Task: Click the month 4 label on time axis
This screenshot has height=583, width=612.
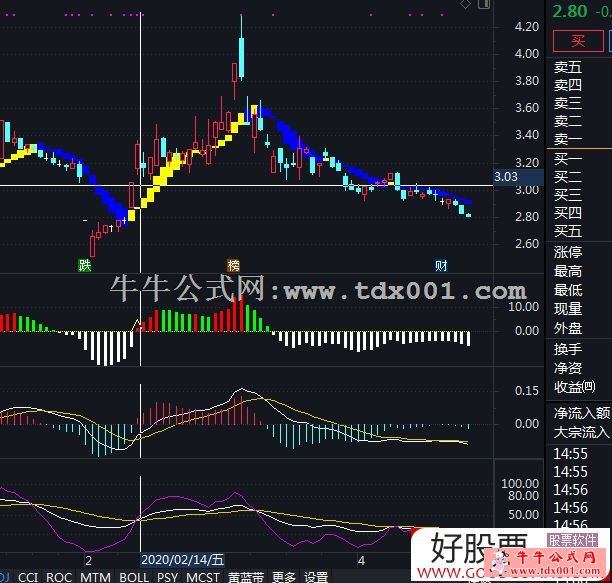Action: [361, 561]
